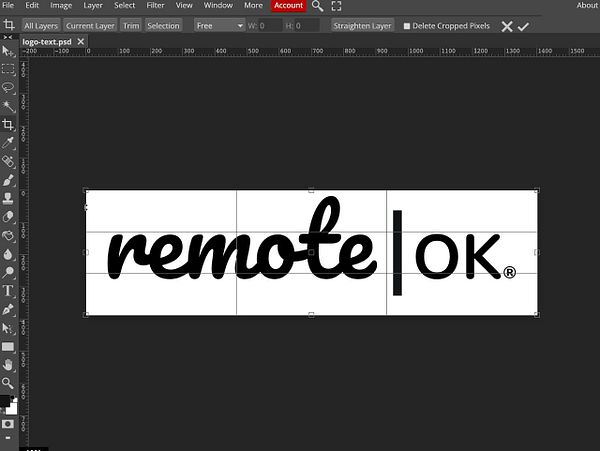Collapse the toolbar with arrows toggle
This screenshot has height=451, width=600.
7,37
